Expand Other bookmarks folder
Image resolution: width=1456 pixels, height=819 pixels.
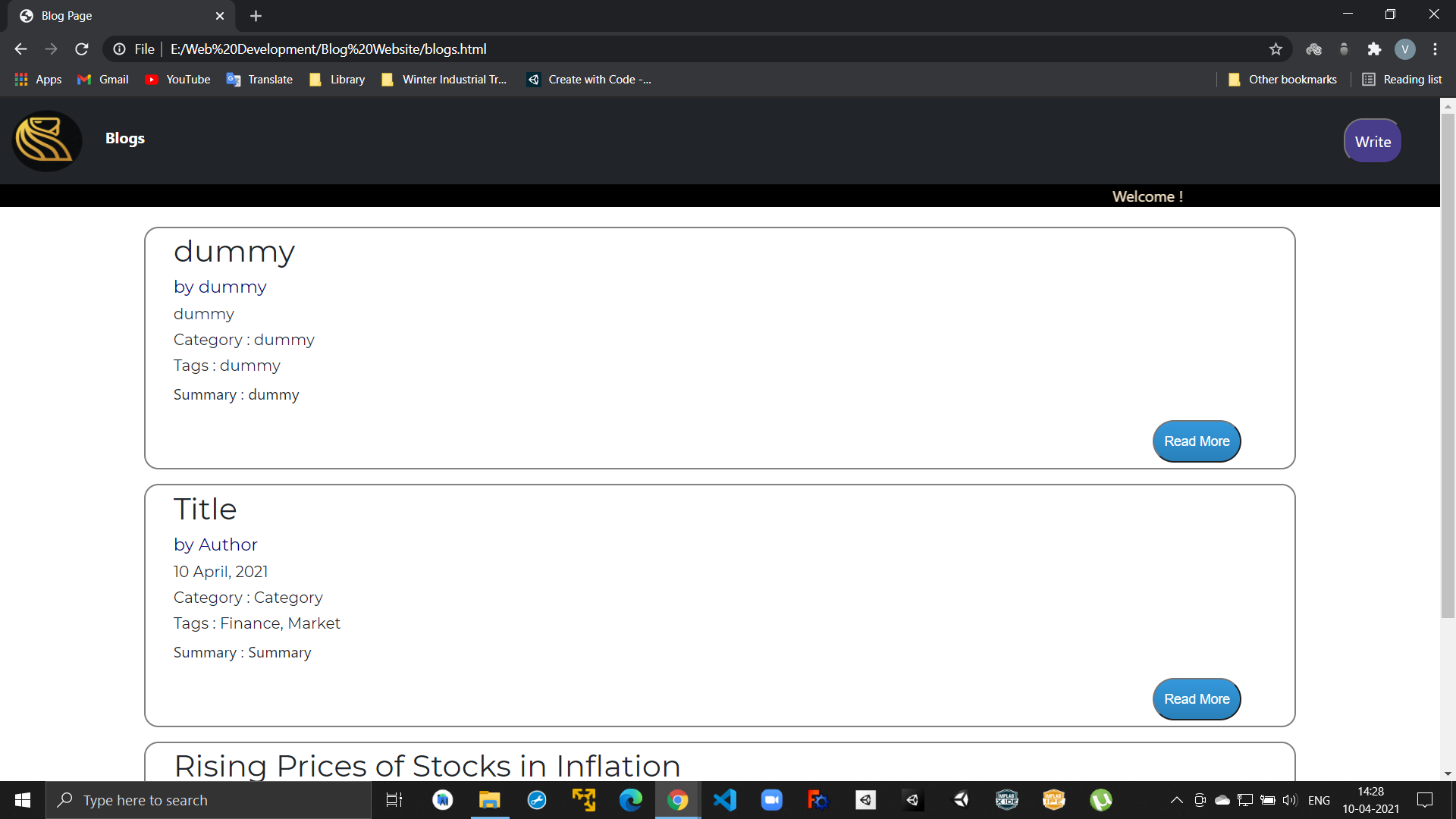pos(1282,80)
